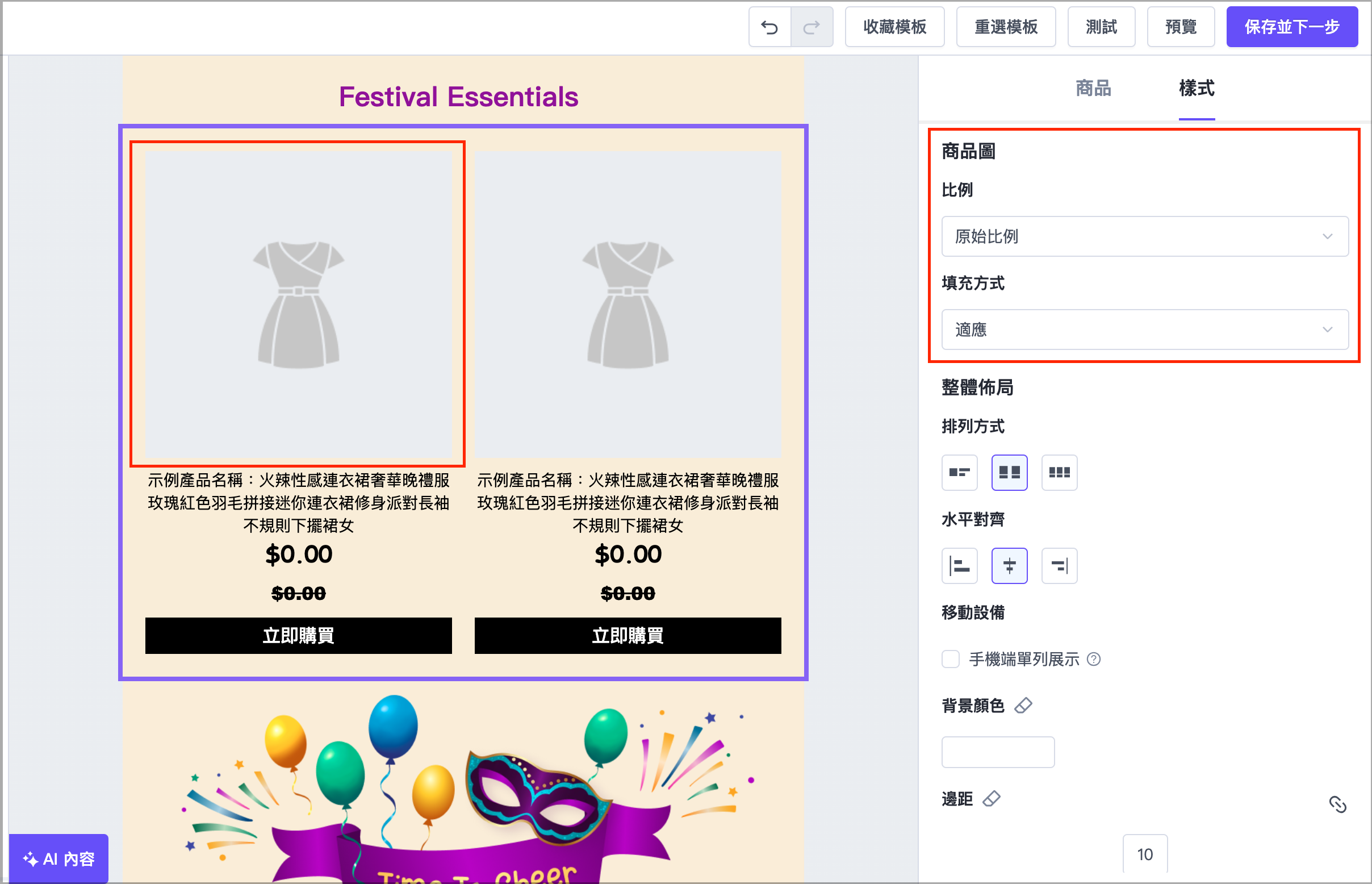Viewport: 1372px width, 884px height.
Task: Click the 保存並下一步 button
Action: pyautogui.click(x=1292, y=26)
